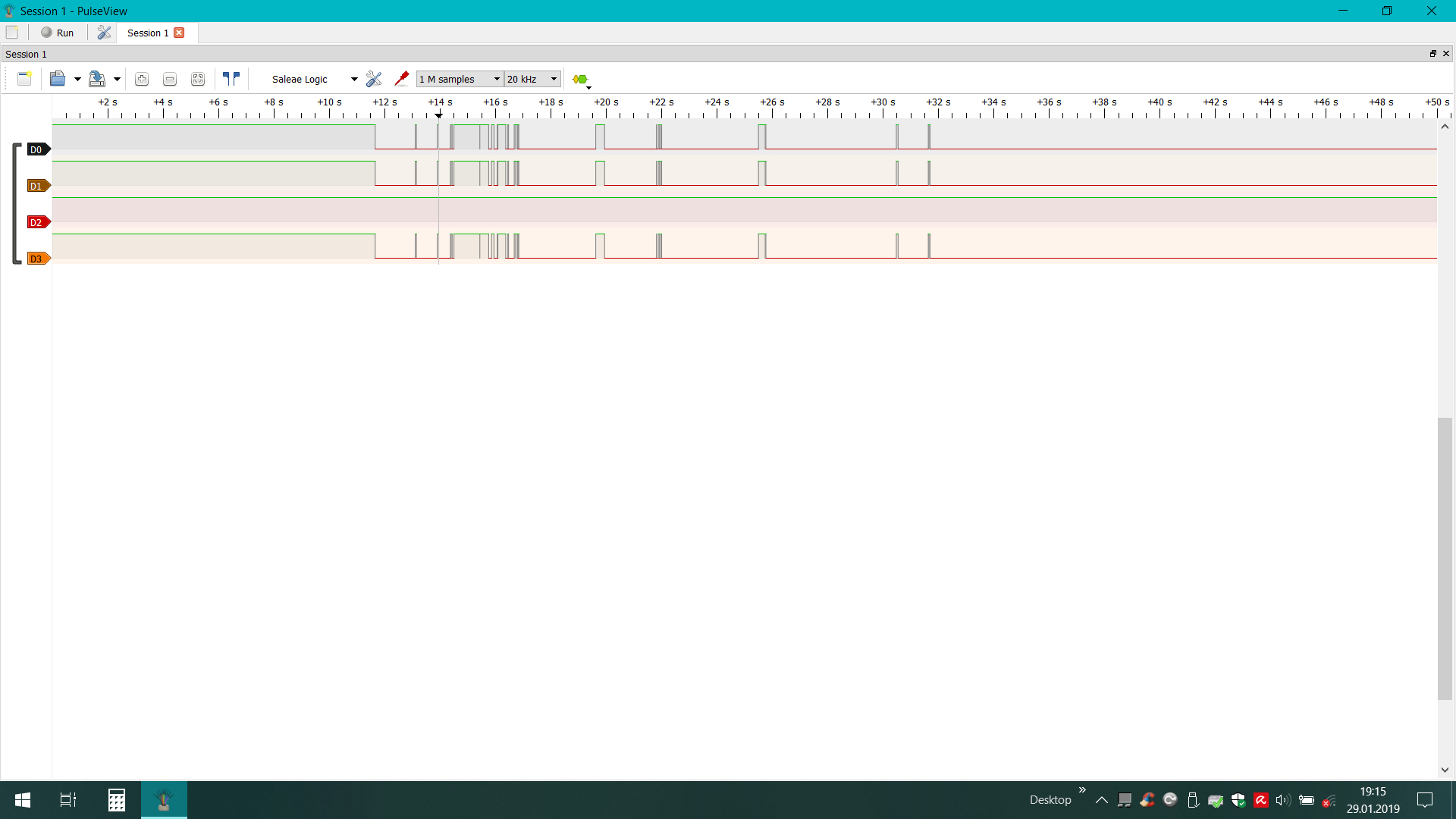The width and height of the screenshot is (1456, 819).
Task: Select the D0 channel label
Action: coord(38,149)
